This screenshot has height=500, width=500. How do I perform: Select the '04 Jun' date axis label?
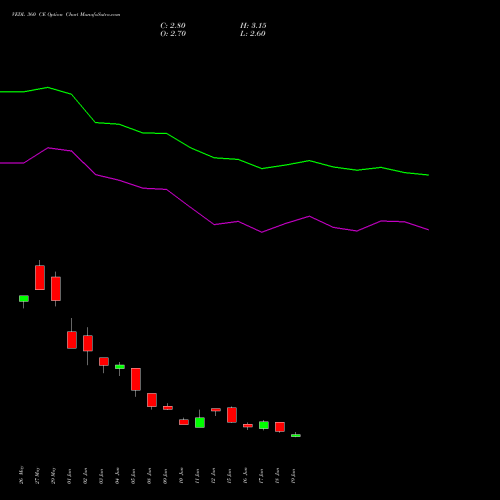pyautogui.click(x=118, y=476)
